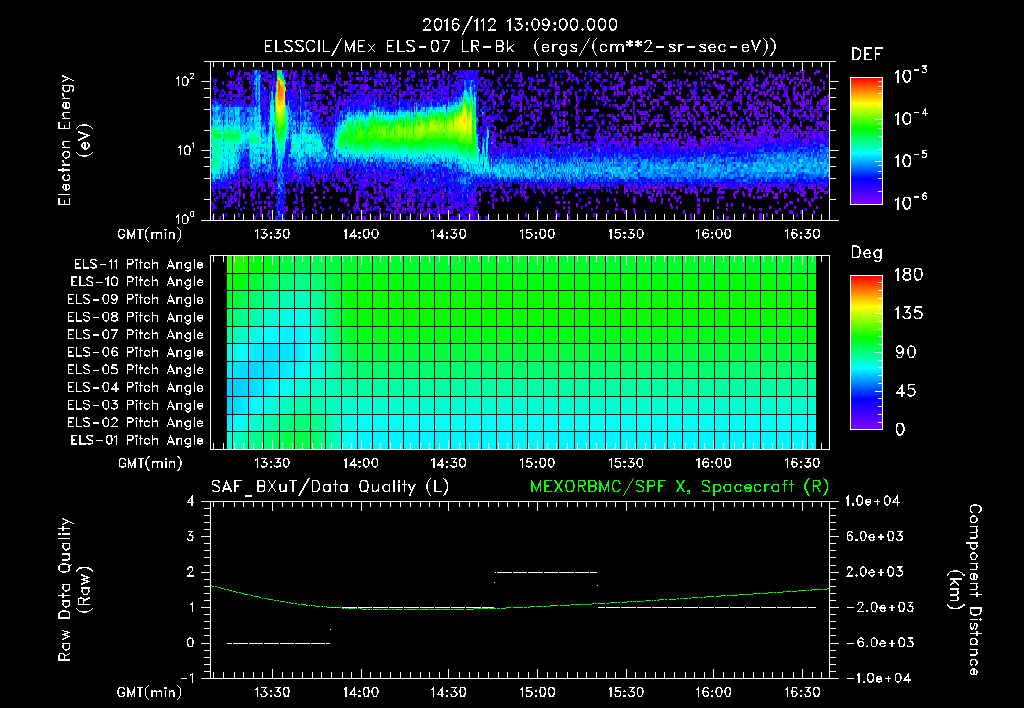The image size is (1024, 708).
Task: Select the ELS-11 Pitch Angle row label
Action: [138, 265]
